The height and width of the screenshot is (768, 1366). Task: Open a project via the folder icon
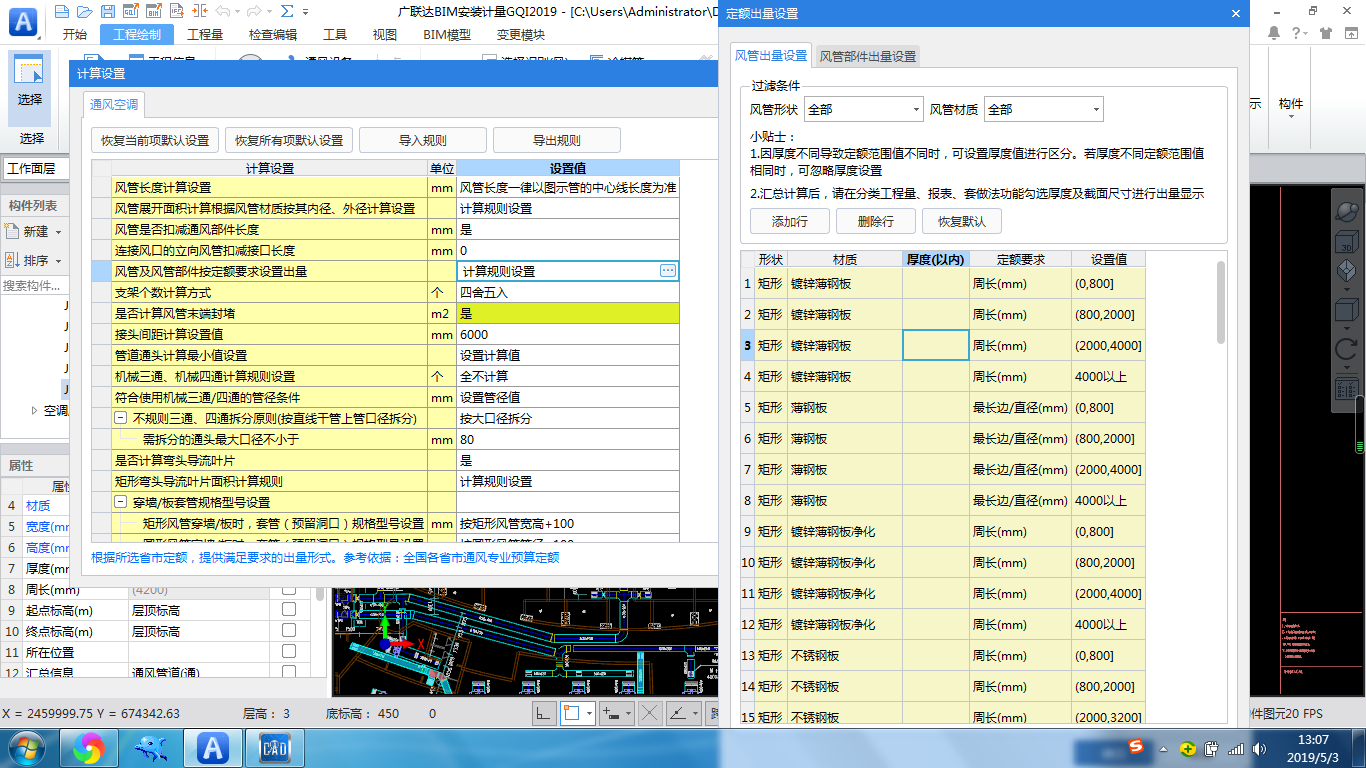click(x=84, y=12)
